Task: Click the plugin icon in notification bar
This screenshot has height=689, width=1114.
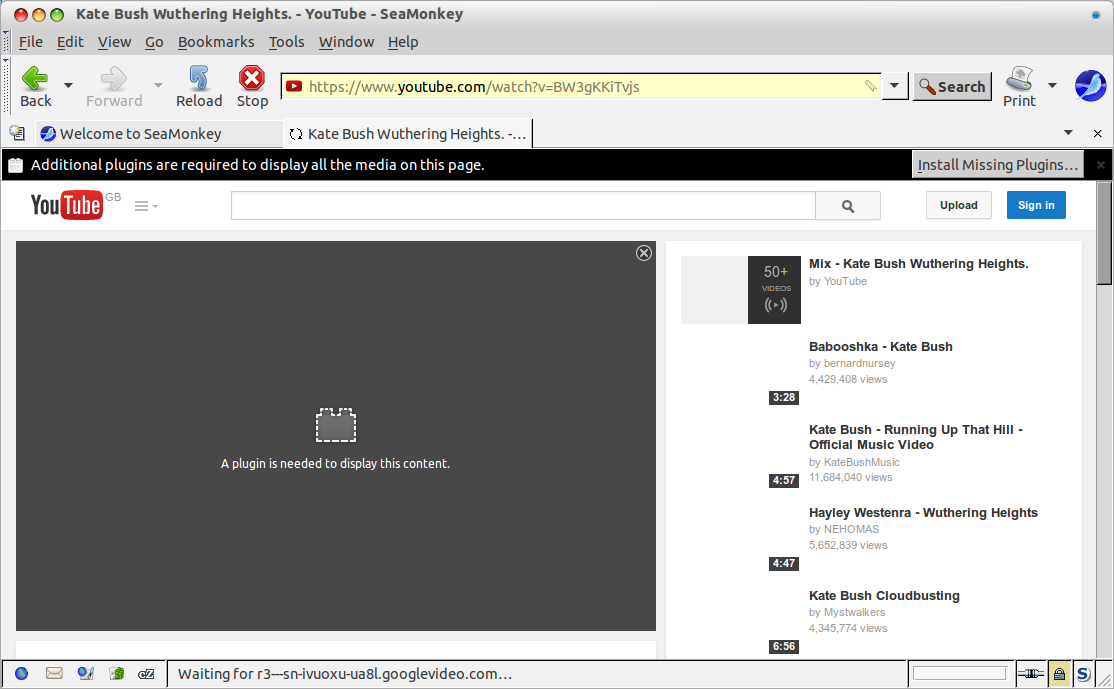Action: point(16,165)
